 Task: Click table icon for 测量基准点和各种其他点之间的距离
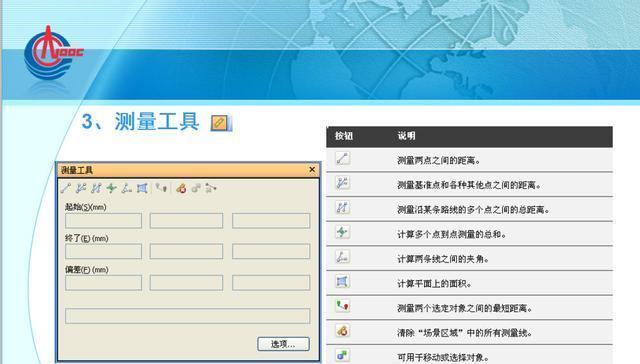(x=342, y=183)
